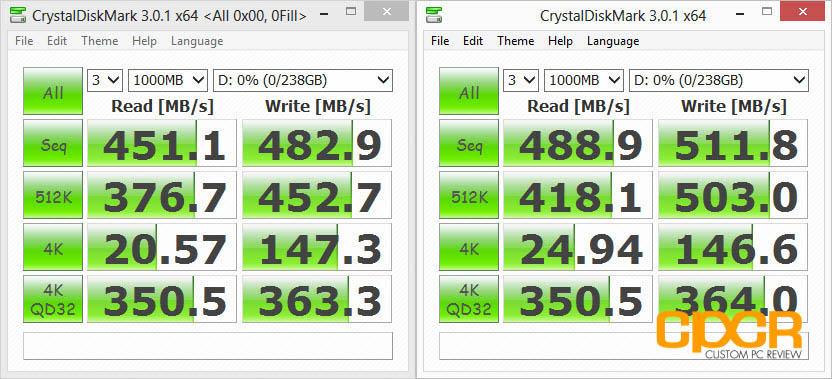Run All tests in left window

(x=53, y=91)
